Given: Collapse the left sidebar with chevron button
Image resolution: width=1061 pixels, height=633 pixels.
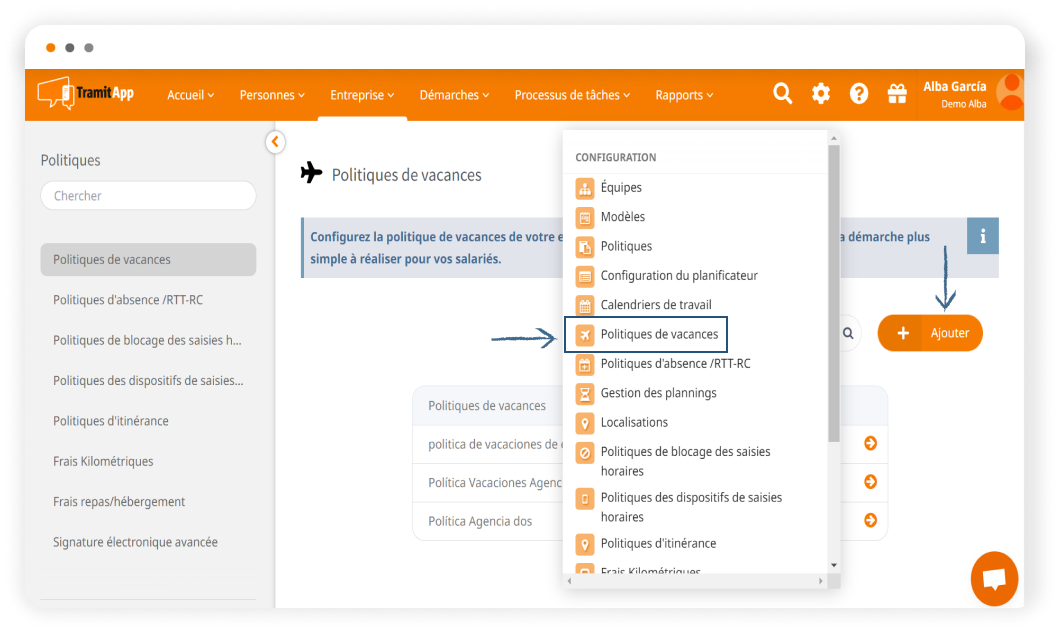Looking at the screenshot, I should [275, 142].
